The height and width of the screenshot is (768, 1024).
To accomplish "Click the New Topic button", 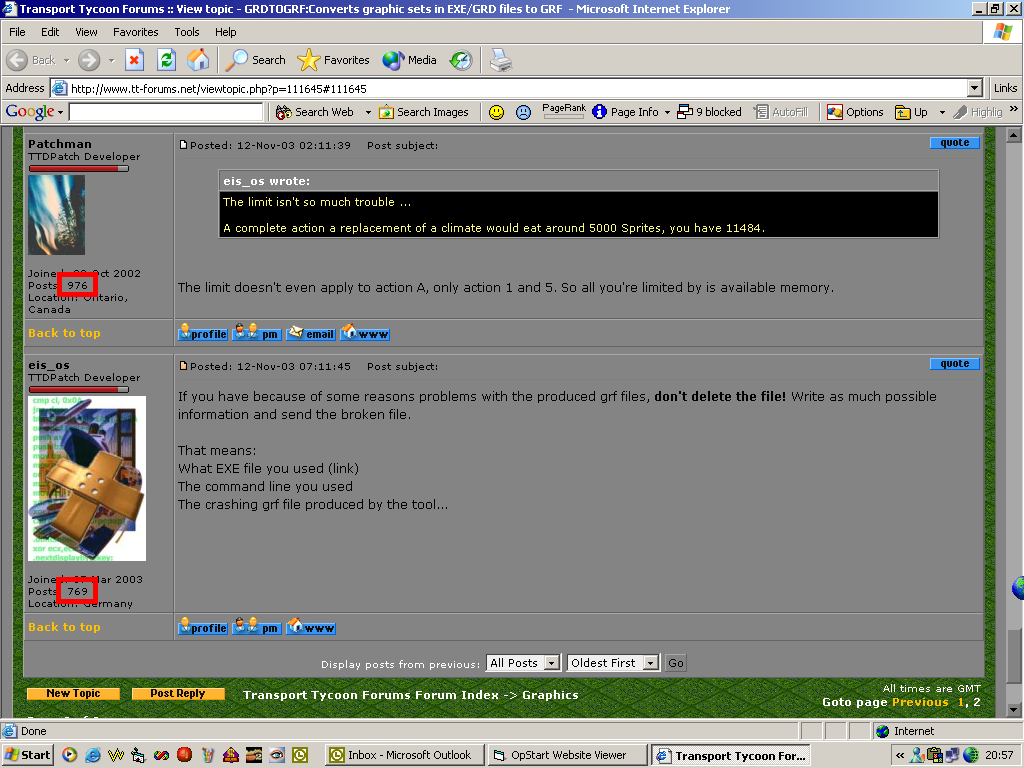I will tap(73, 694).
